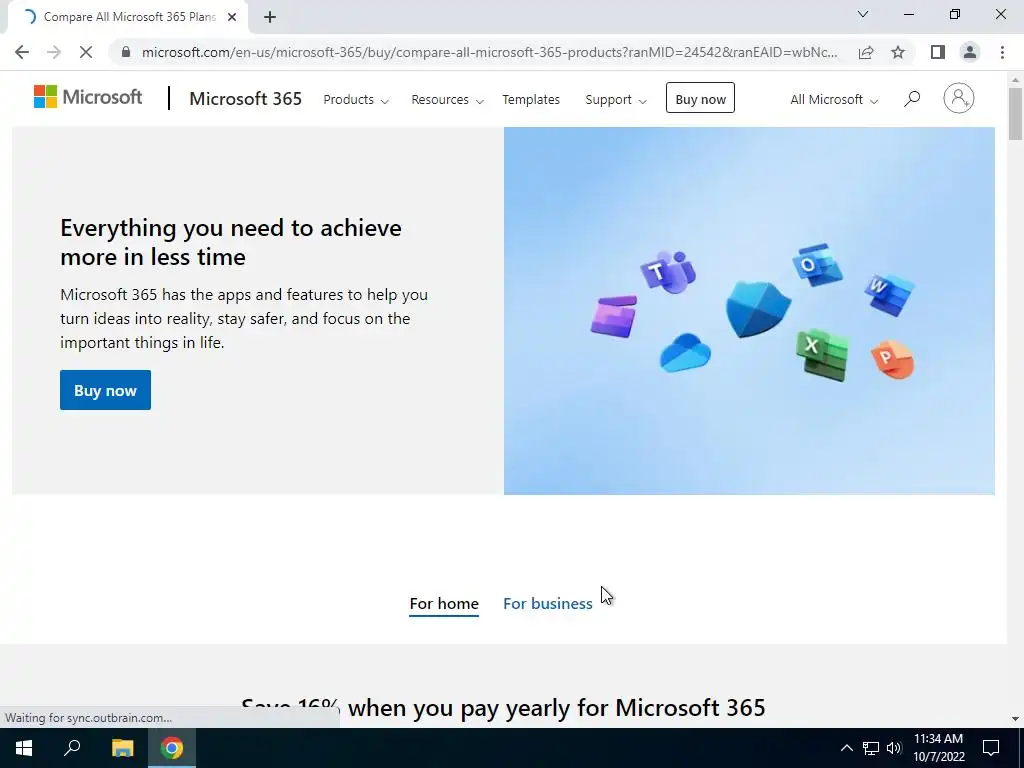The image size is (1024, 768).
Task: Open the Chrome three-dot menu
Action: tap(1002, 52)
